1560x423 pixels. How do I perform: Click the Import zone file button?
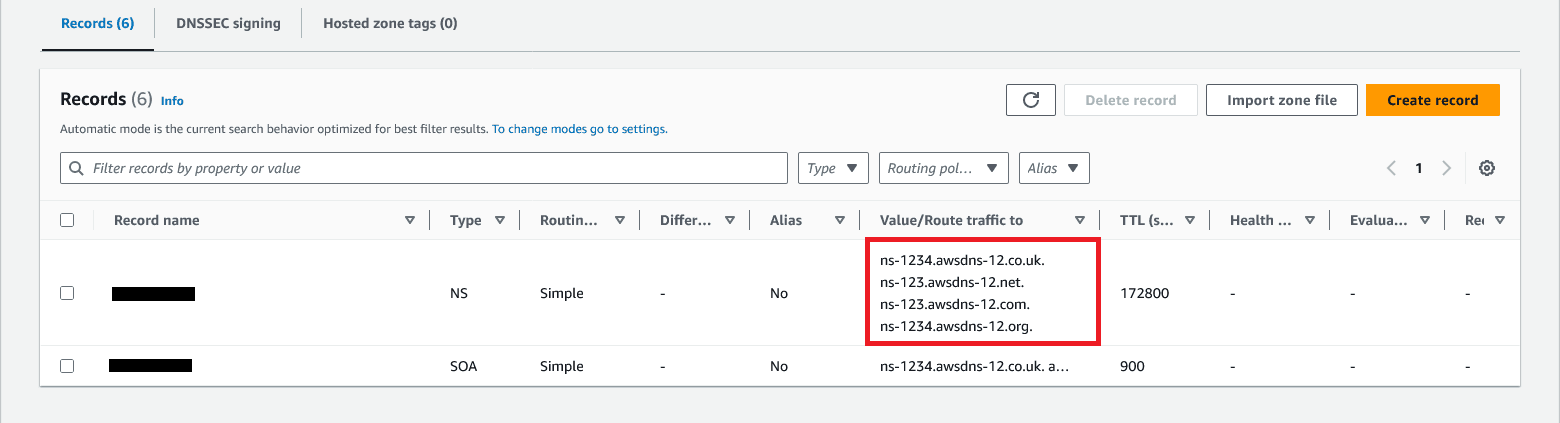[x=1281, y=100]
